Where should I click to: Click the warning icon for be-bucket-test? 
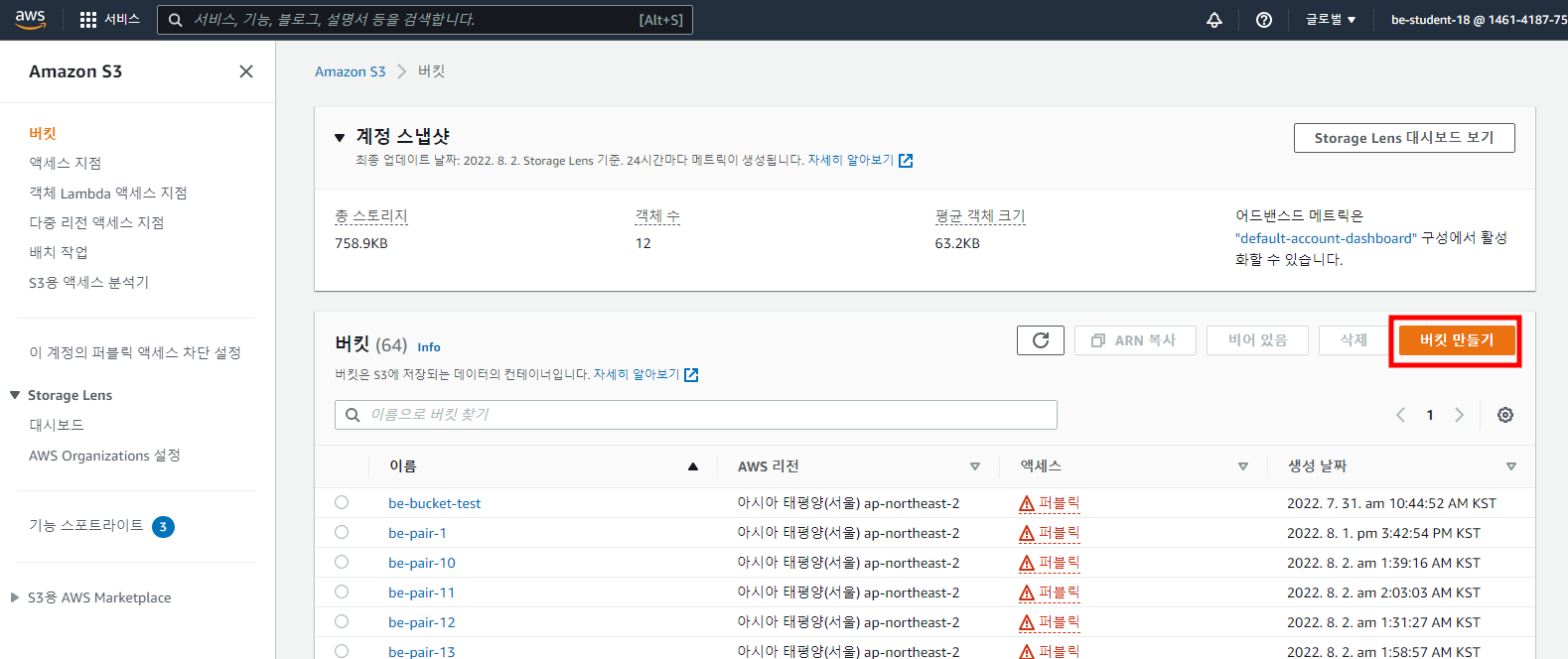pyautogui.click(x=1027, y=504)
